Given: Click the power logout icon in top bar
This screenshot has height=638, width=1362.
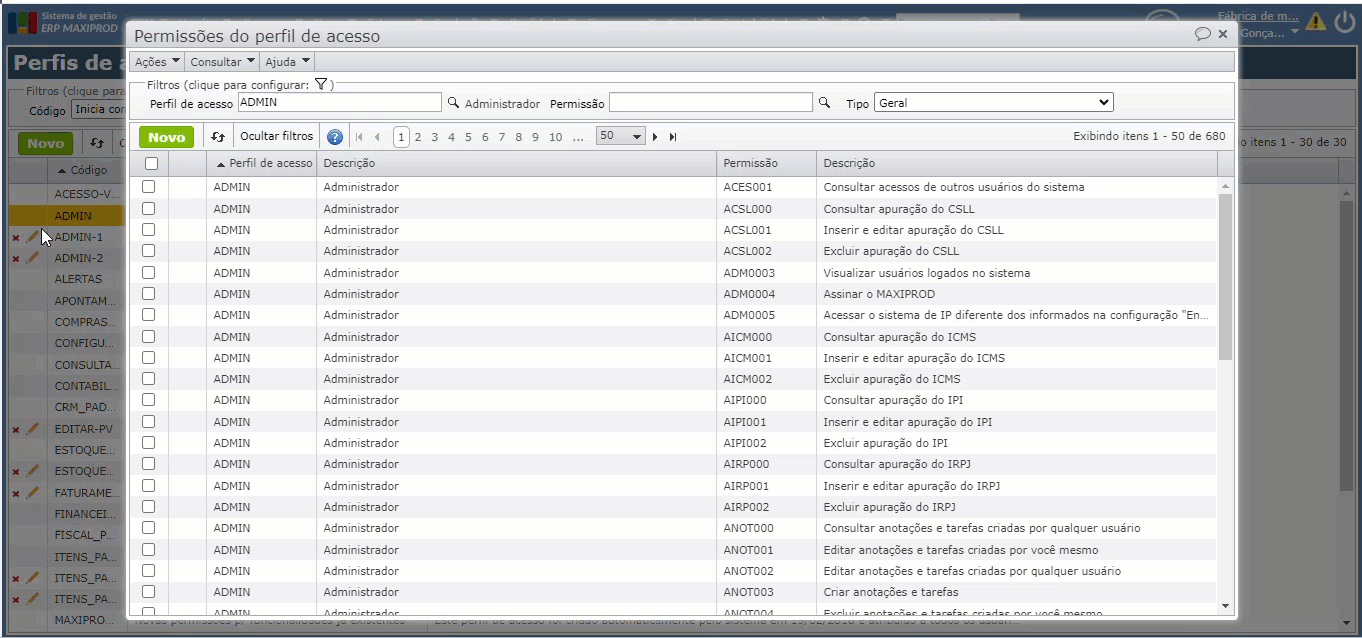Looking at the screenshot, I should click(1345, 21).
